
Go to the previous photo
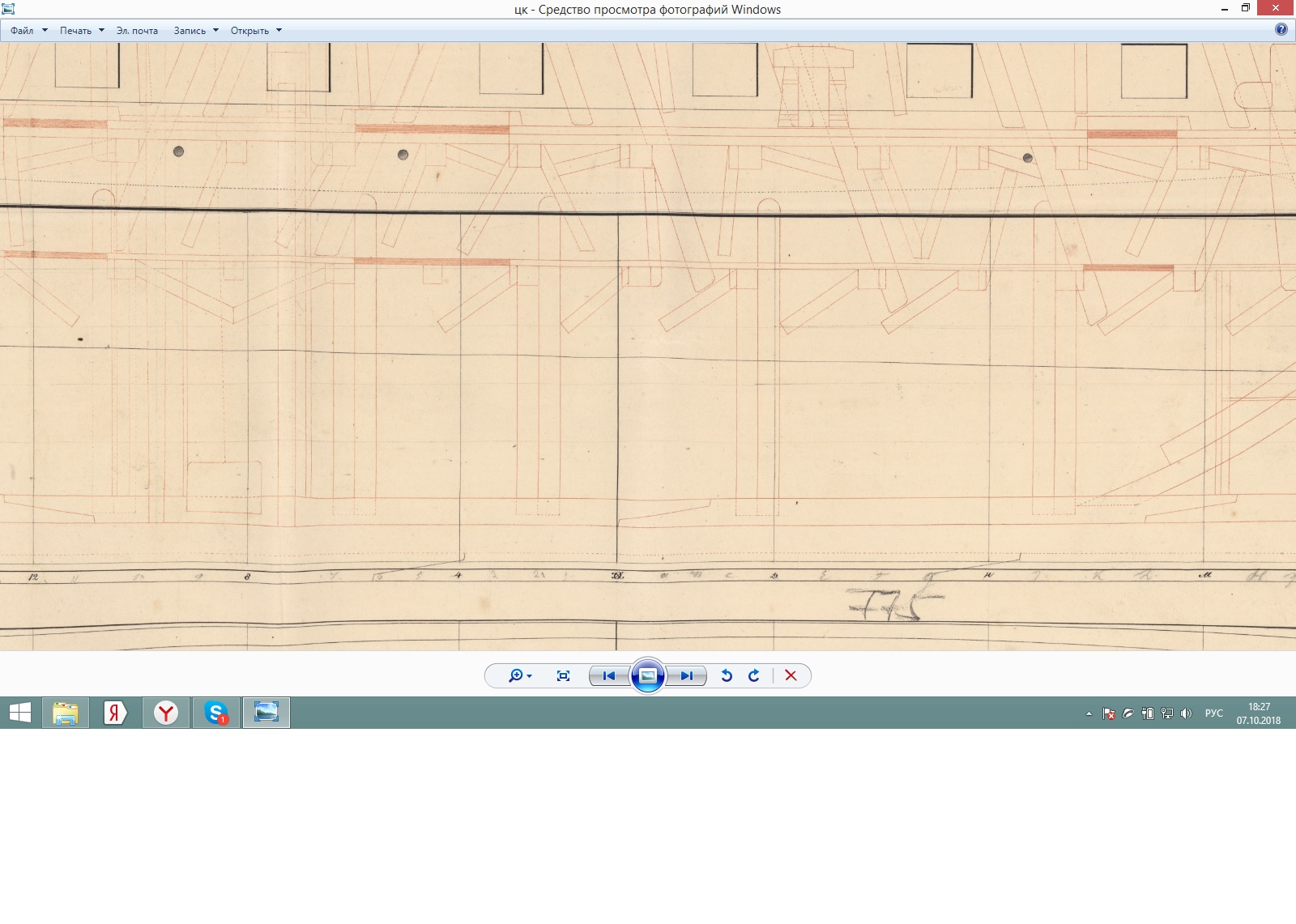point(609,675)
